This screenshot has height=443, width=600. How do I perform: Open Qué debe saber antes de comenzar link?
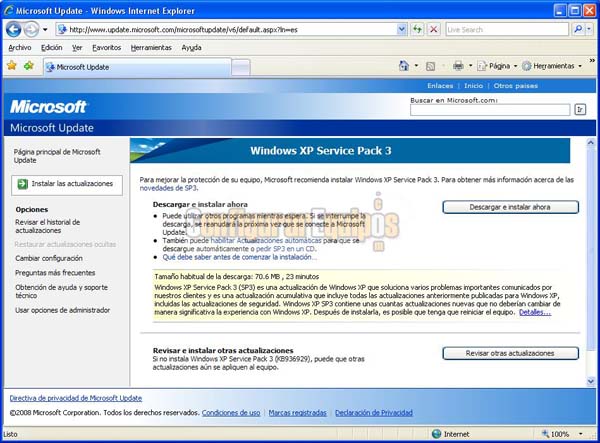pos(240,257)
